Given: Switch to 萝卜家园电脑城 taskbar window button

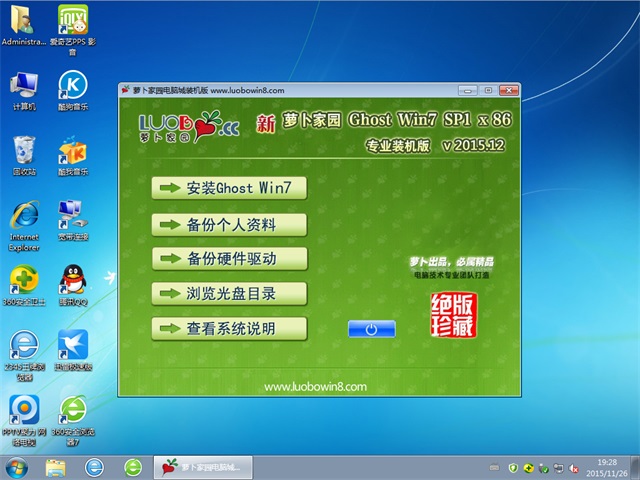Looking at the screenshot, I should (203, 468).
